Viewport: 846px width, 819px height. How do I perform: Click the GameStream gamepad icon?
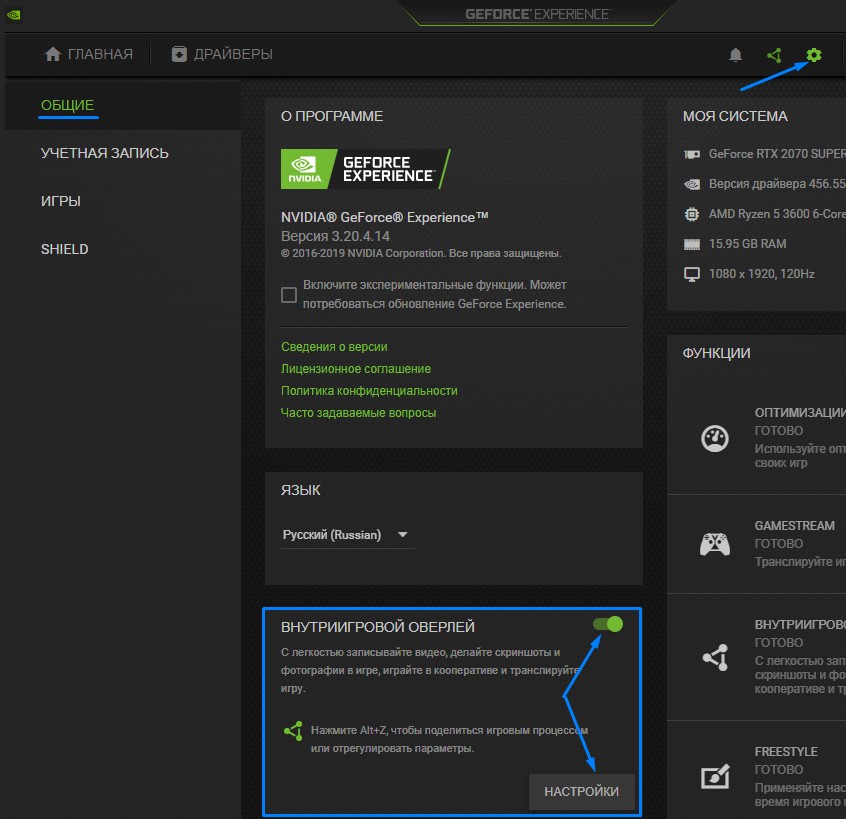click(715, 544)
